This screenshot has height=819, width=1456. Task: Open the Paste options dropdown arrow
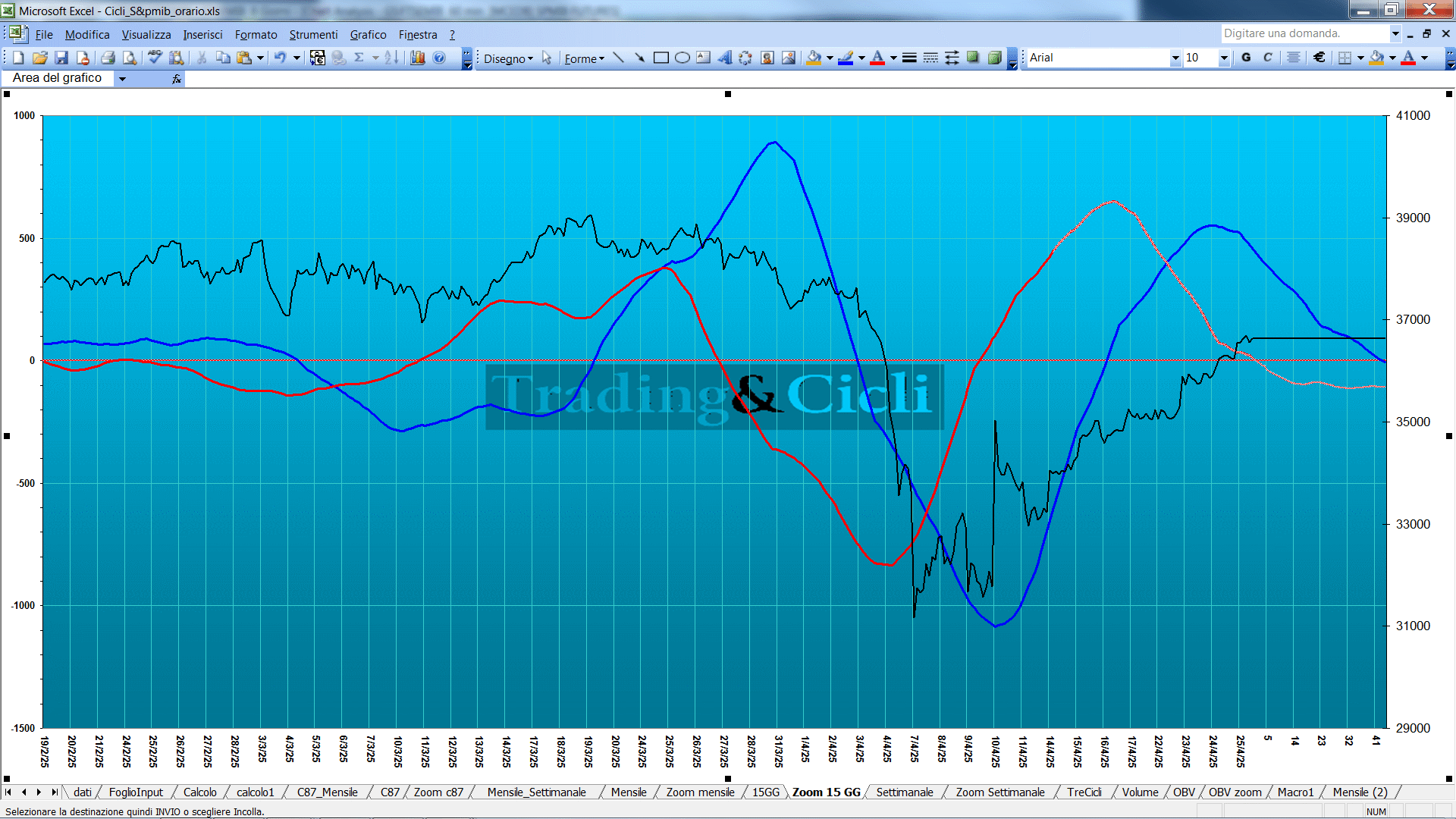(x=260, y=58)
